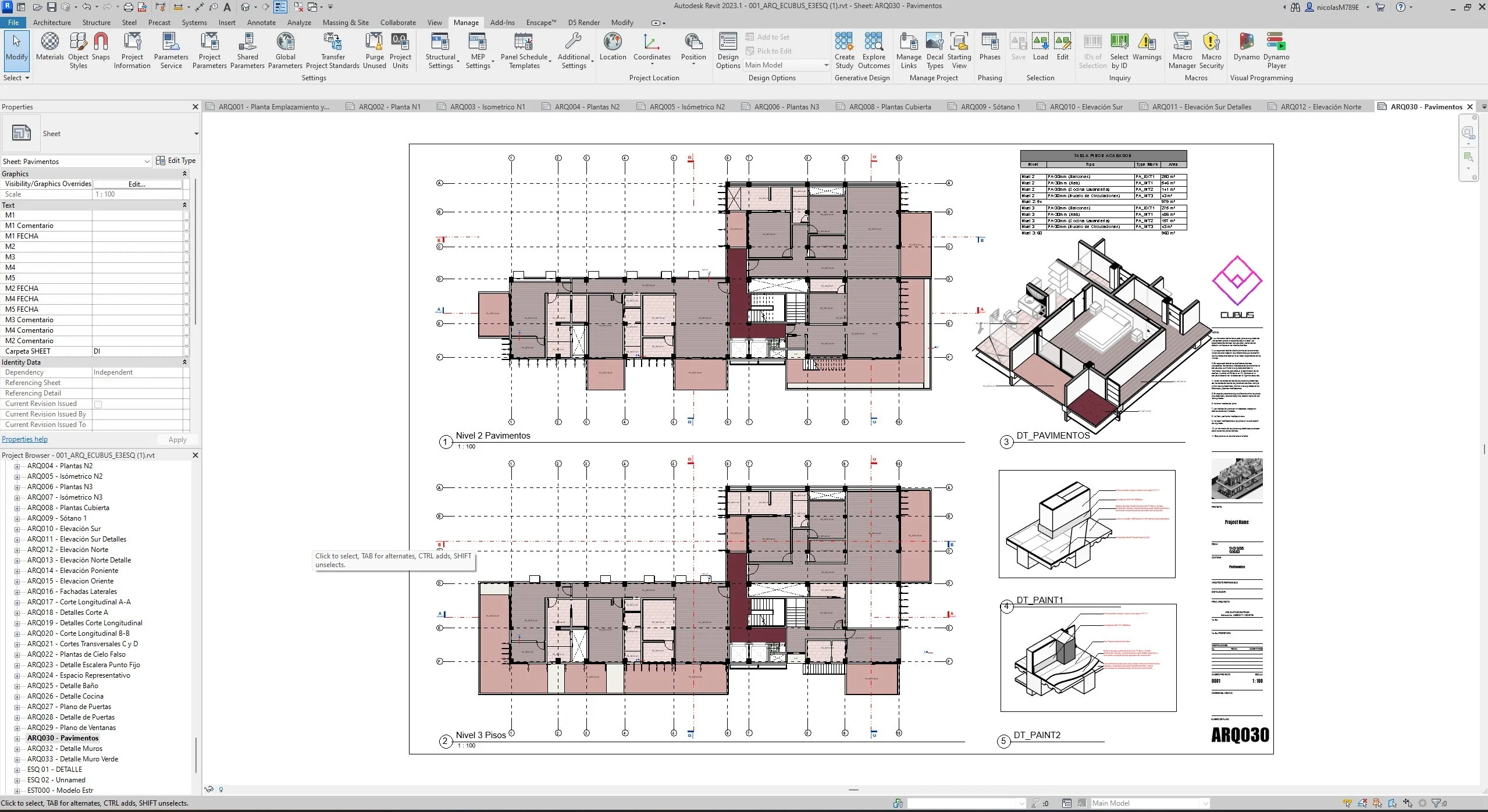Click Explore Outcomes tool
This screenshot has width=1488, height=812.
[x=874, y=51]
